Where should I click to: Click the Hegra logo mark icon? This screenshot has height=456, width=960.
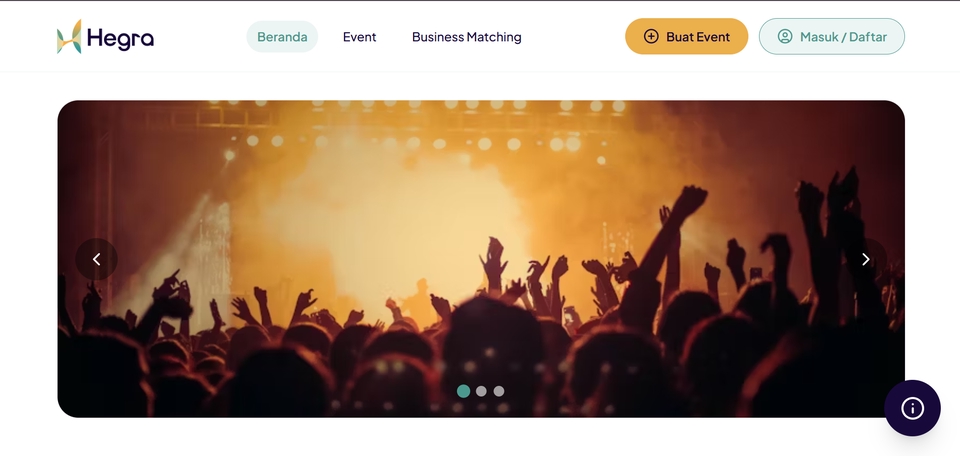69,37
